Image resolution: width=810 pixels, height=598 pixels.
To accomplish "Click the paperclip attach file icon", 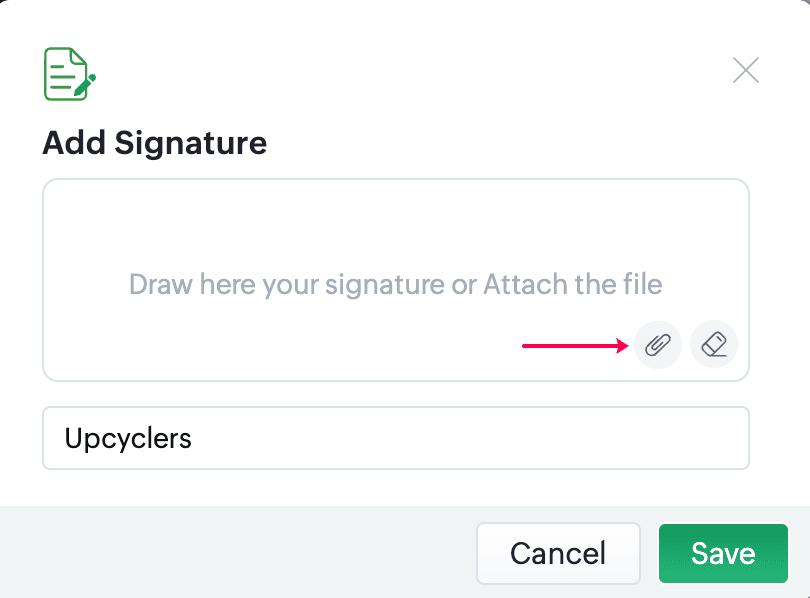I will 657,346.
